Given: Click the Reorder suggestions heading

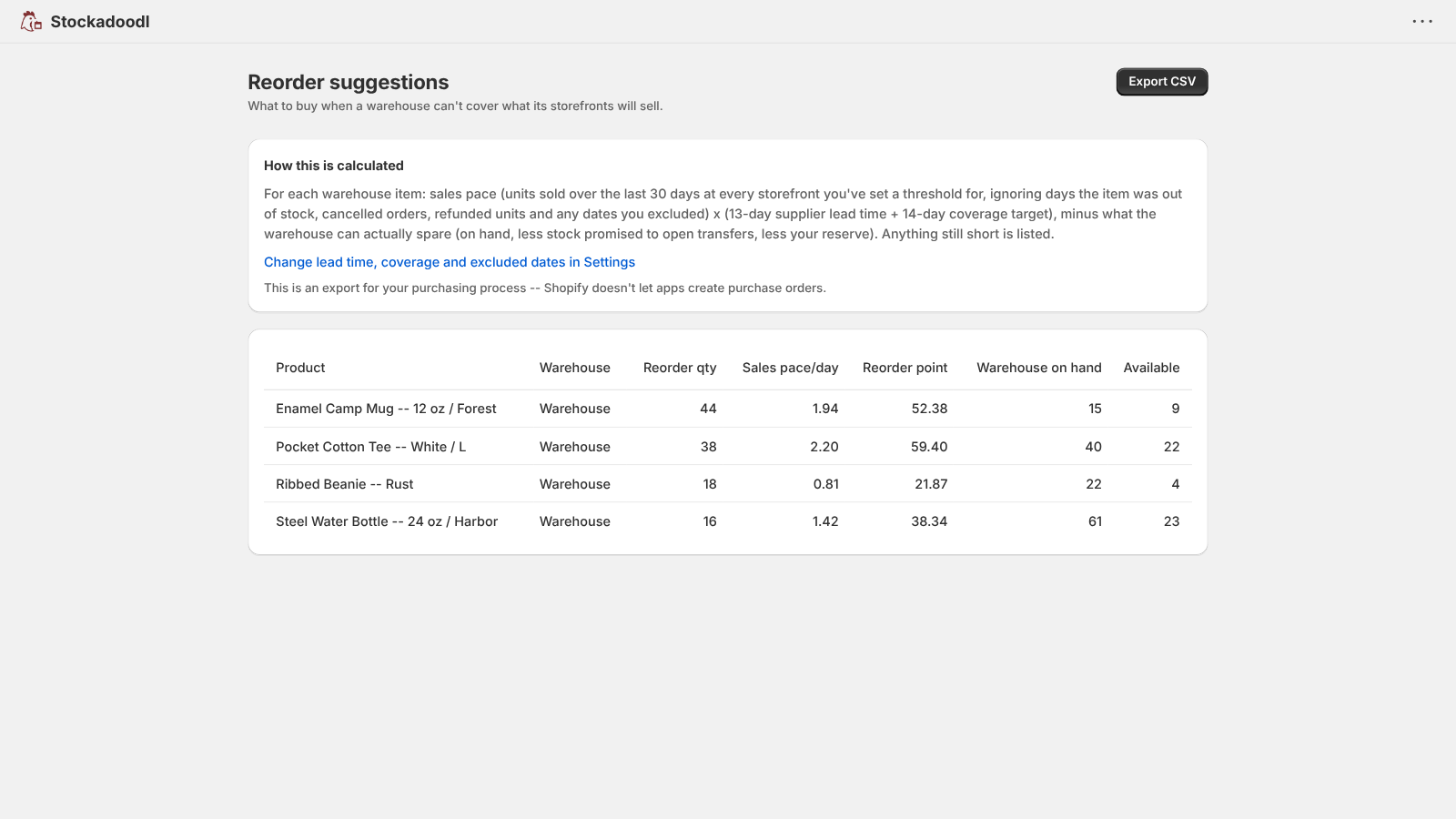Looking at the screenshot, I should point(349,82).
